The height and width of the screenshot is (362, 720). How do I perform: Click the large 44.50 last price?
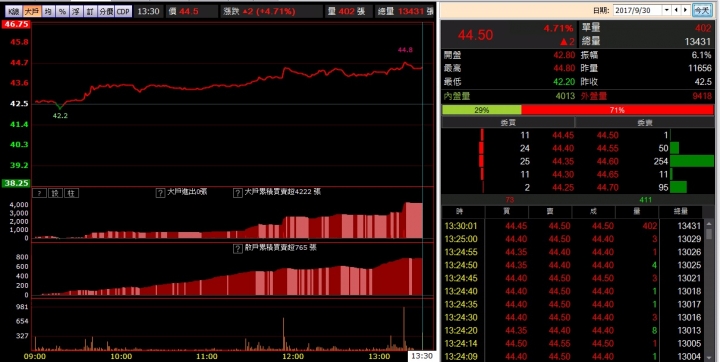(x=475, y=35)
